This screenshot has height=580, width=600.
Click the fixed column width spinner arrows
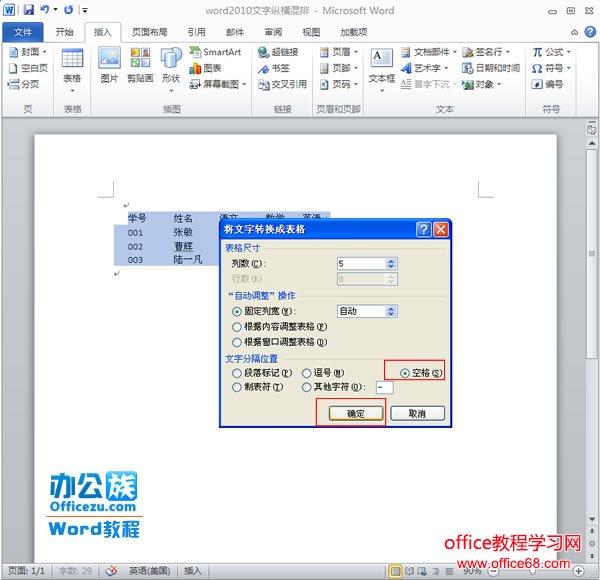click(x=391, y=311)
